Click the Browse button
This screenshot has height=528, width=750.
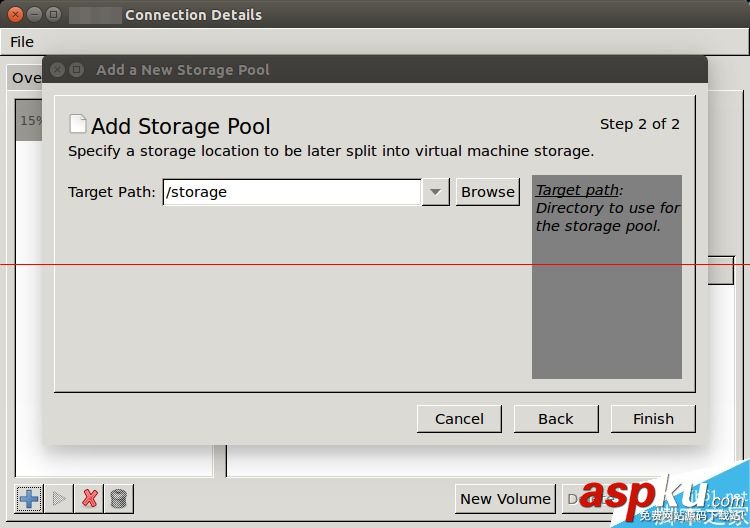coord(488,192)
